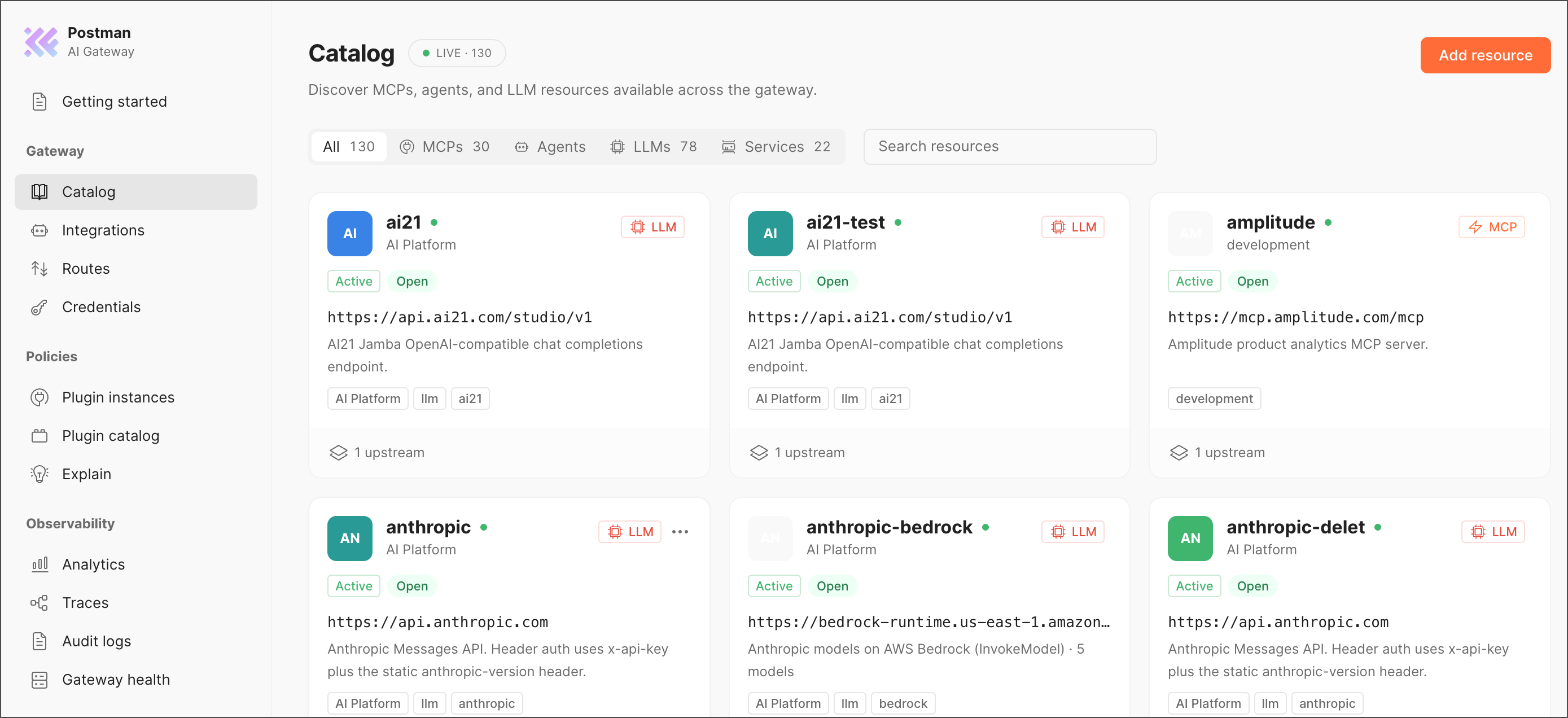Click the Active status on amplitude card

[1194, 281]
